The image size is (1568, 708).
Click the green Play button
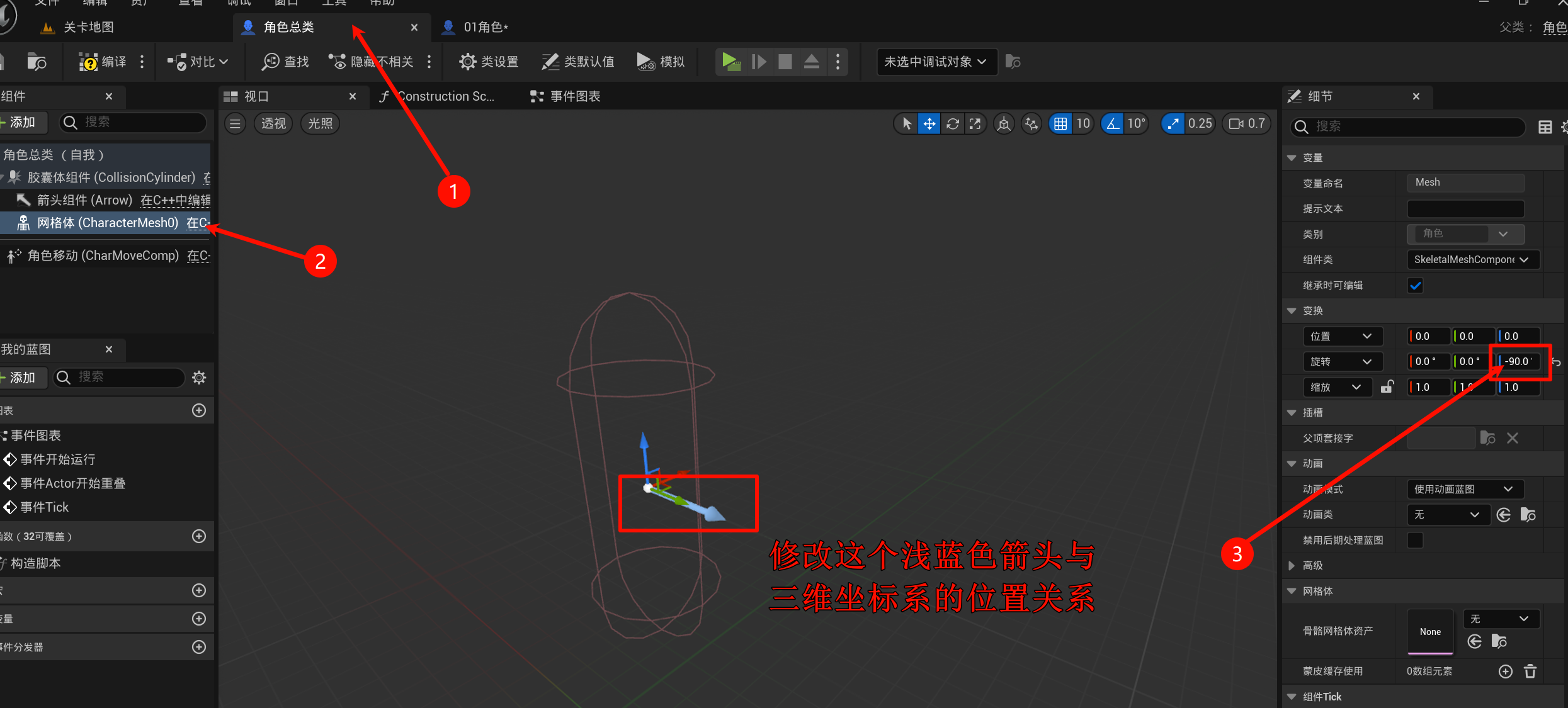point(730,62)
